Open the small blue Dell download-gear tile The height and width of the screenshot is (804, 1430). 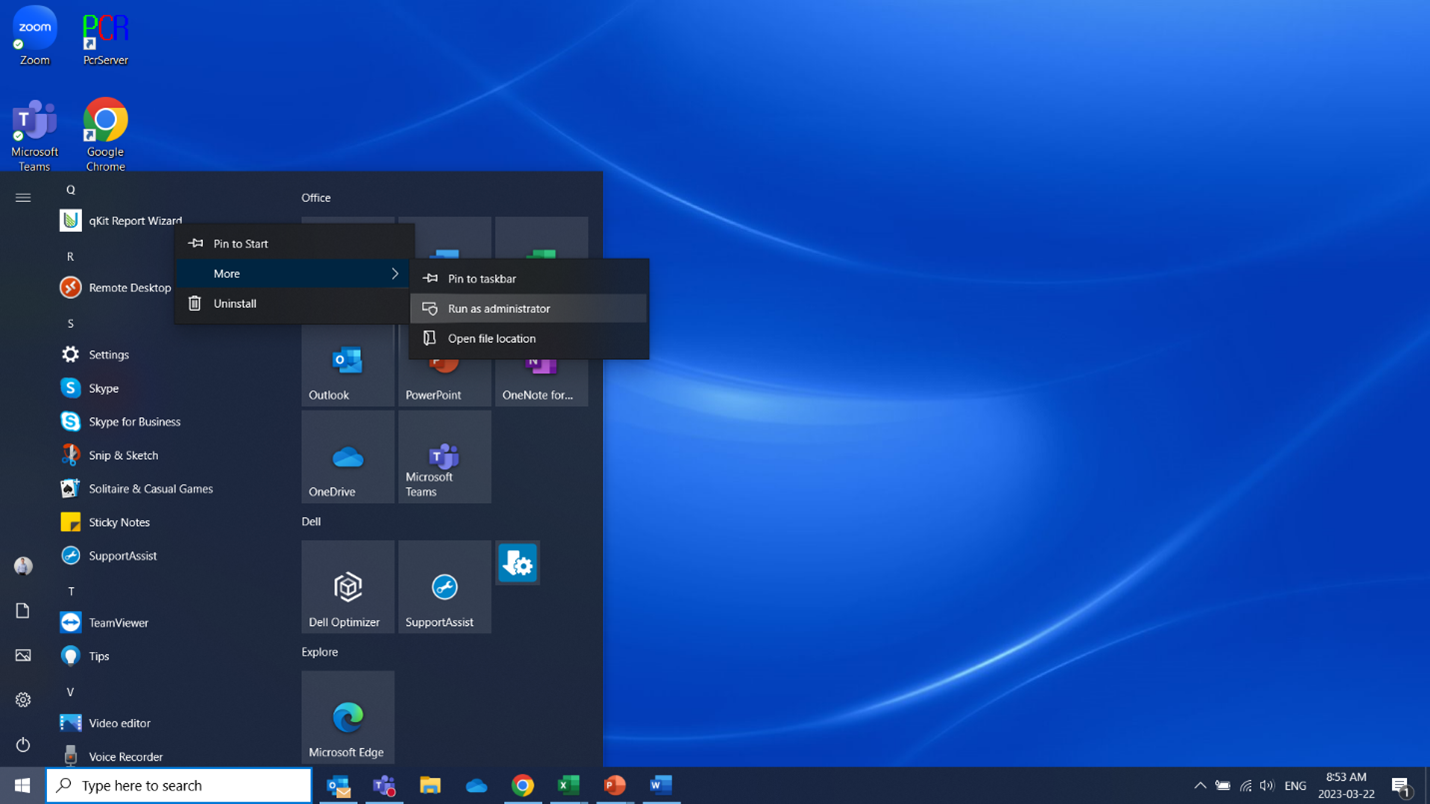pyautogui.click(x=518, y=563)
